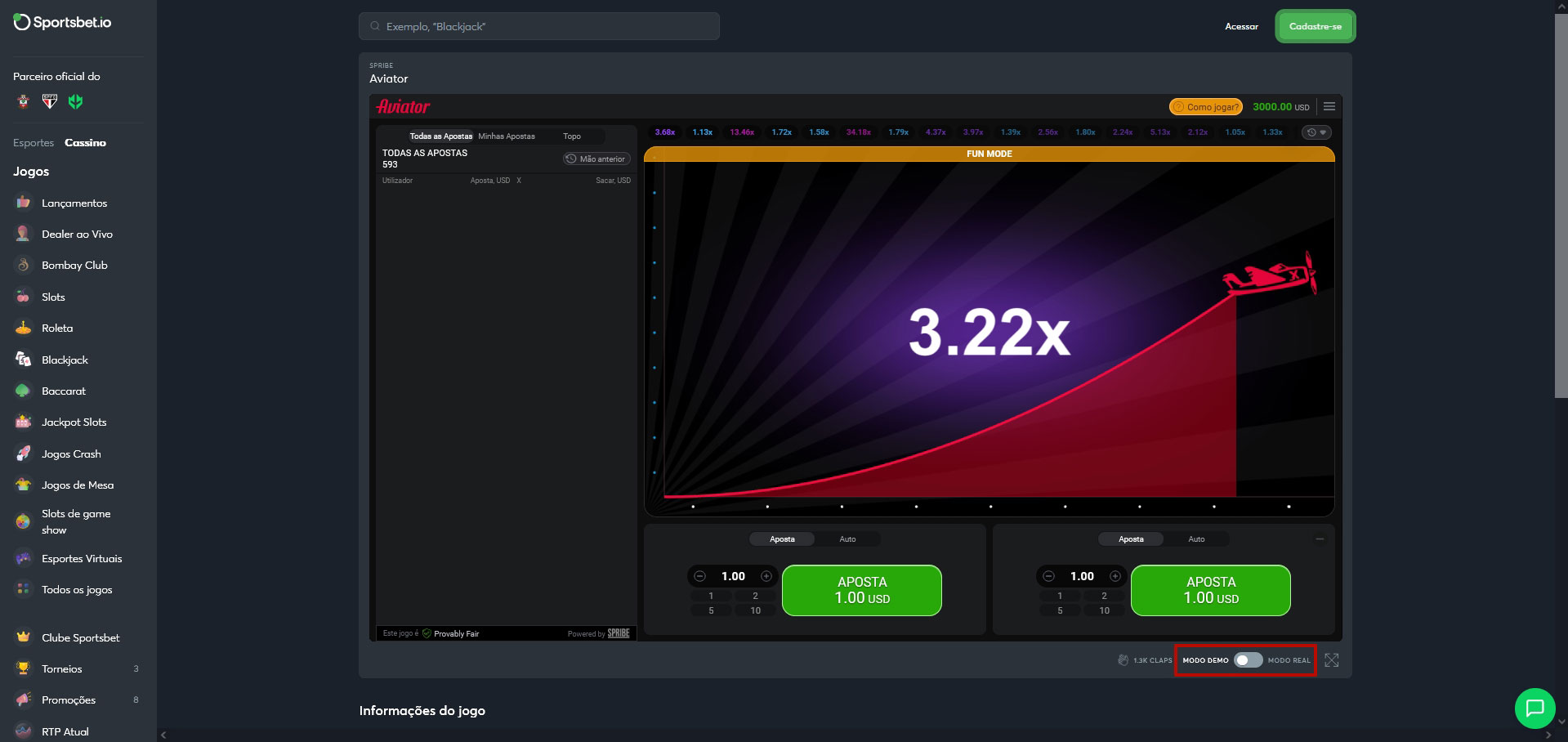Increase second bet amount with plus

click(1115, 576)
